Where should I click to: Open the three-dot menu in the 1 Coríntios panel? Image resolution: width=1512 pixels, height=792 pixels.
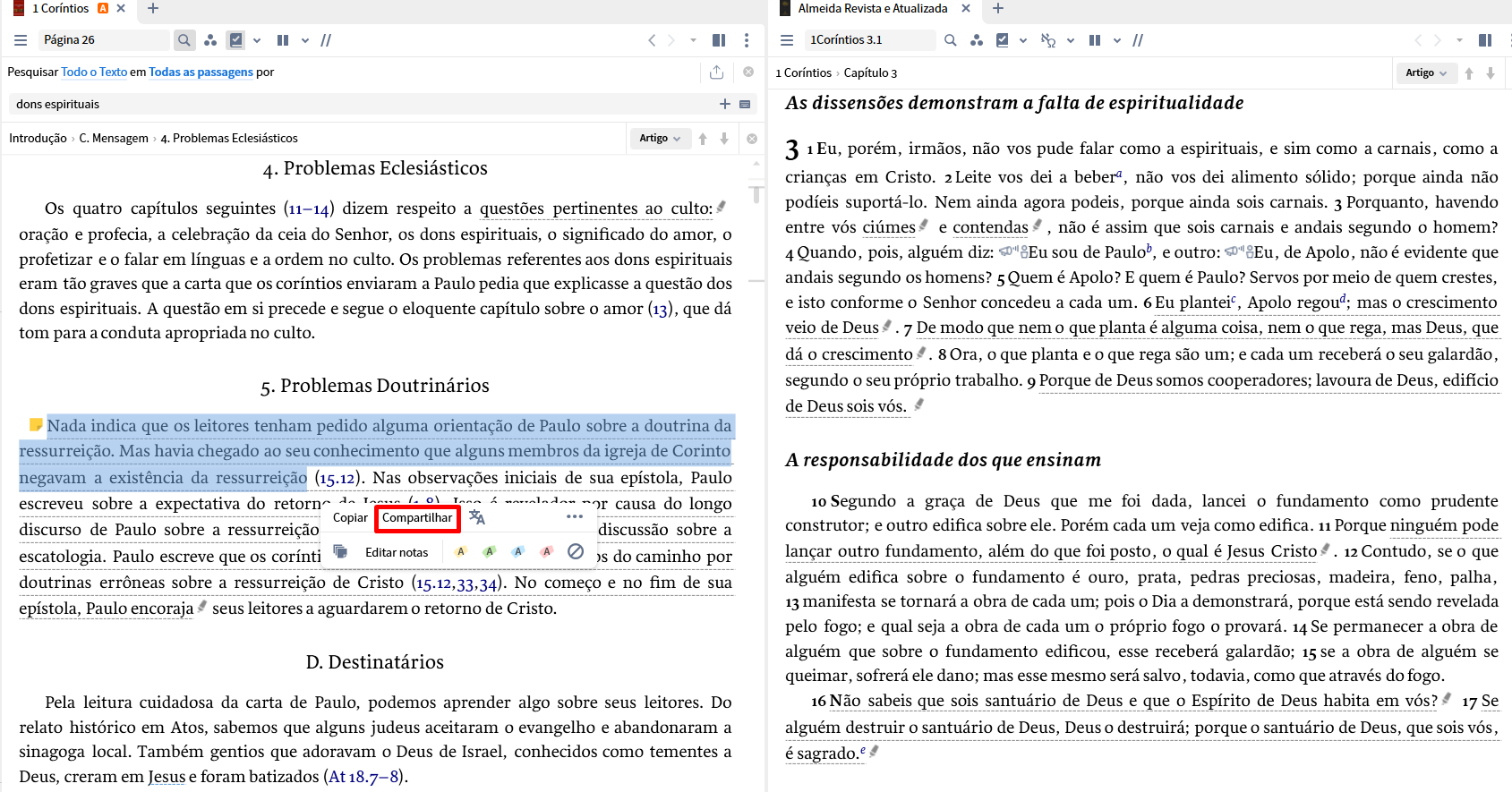click(x=747, y=40)
